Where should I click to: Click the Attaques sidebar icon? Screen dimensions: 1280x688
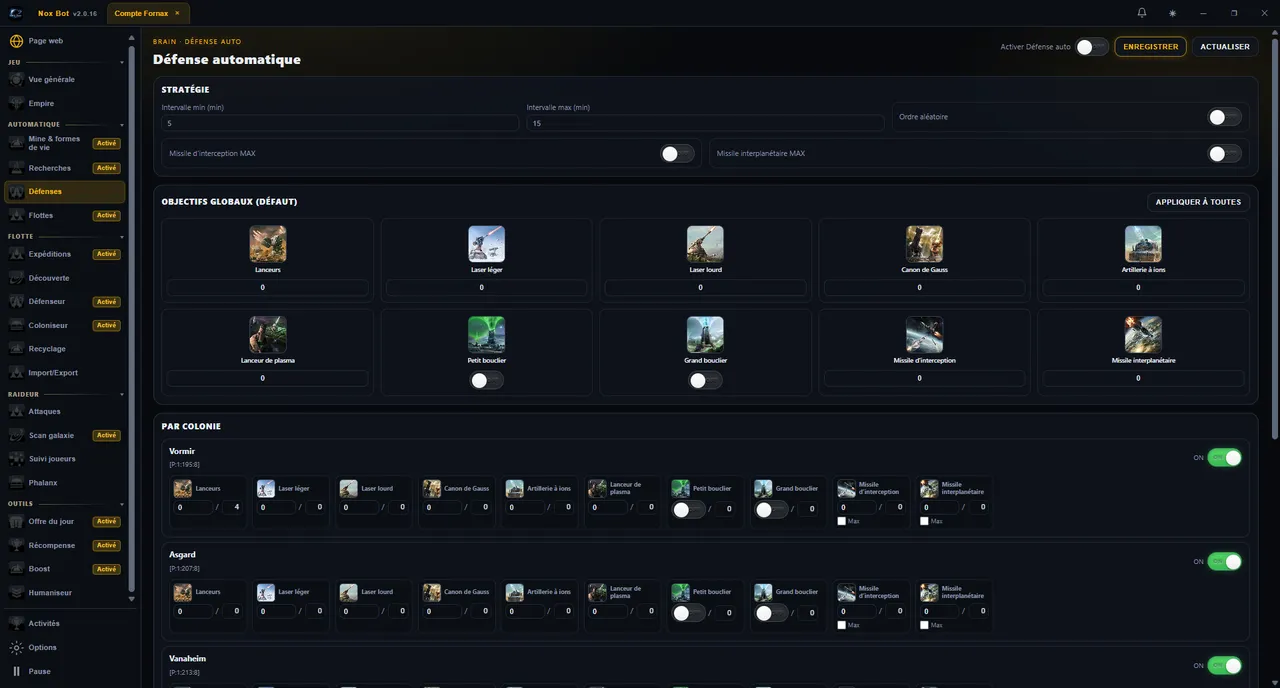[x=16, y=411]
